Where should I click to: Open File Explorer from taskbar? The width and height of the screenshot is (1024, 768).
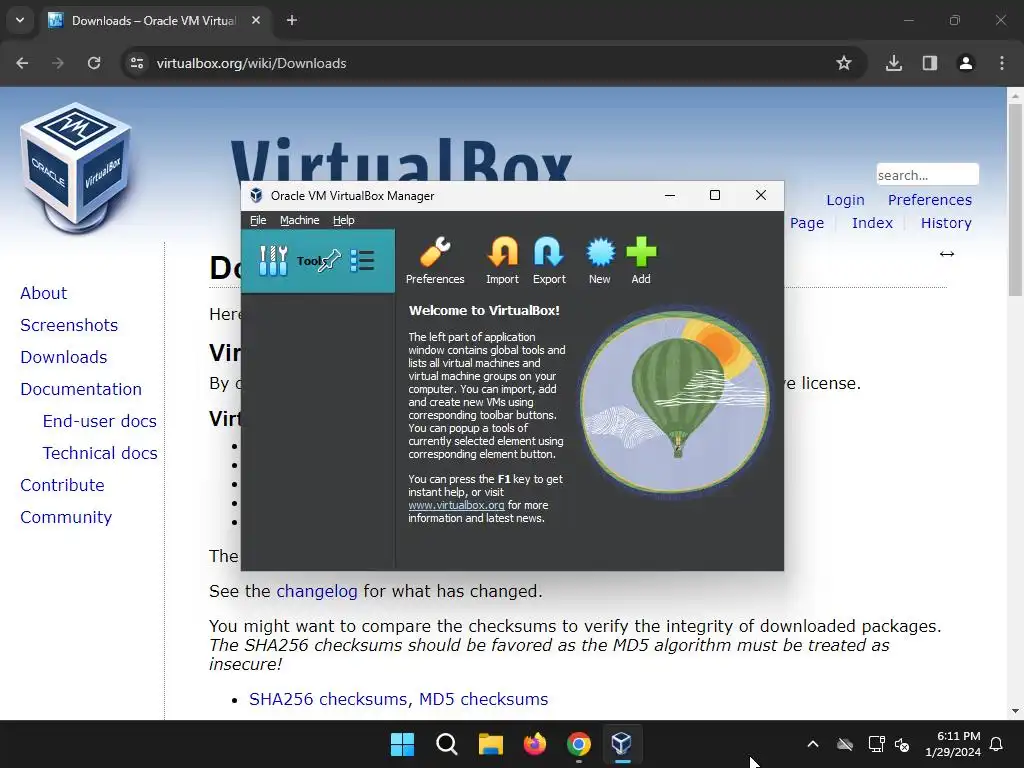[x=490, y=744]
